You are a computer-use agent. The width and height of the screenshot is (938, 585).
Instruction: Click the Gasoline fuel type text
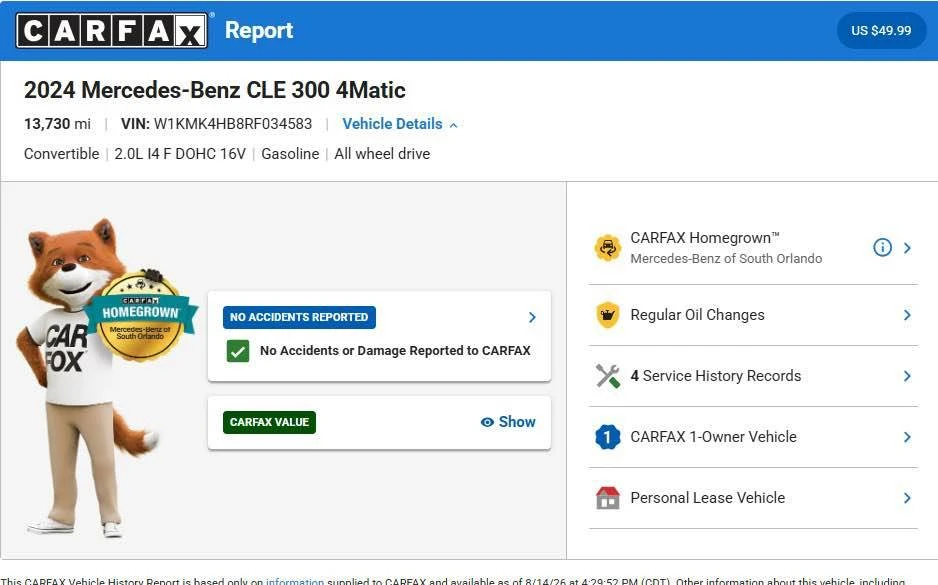point(290,154)
